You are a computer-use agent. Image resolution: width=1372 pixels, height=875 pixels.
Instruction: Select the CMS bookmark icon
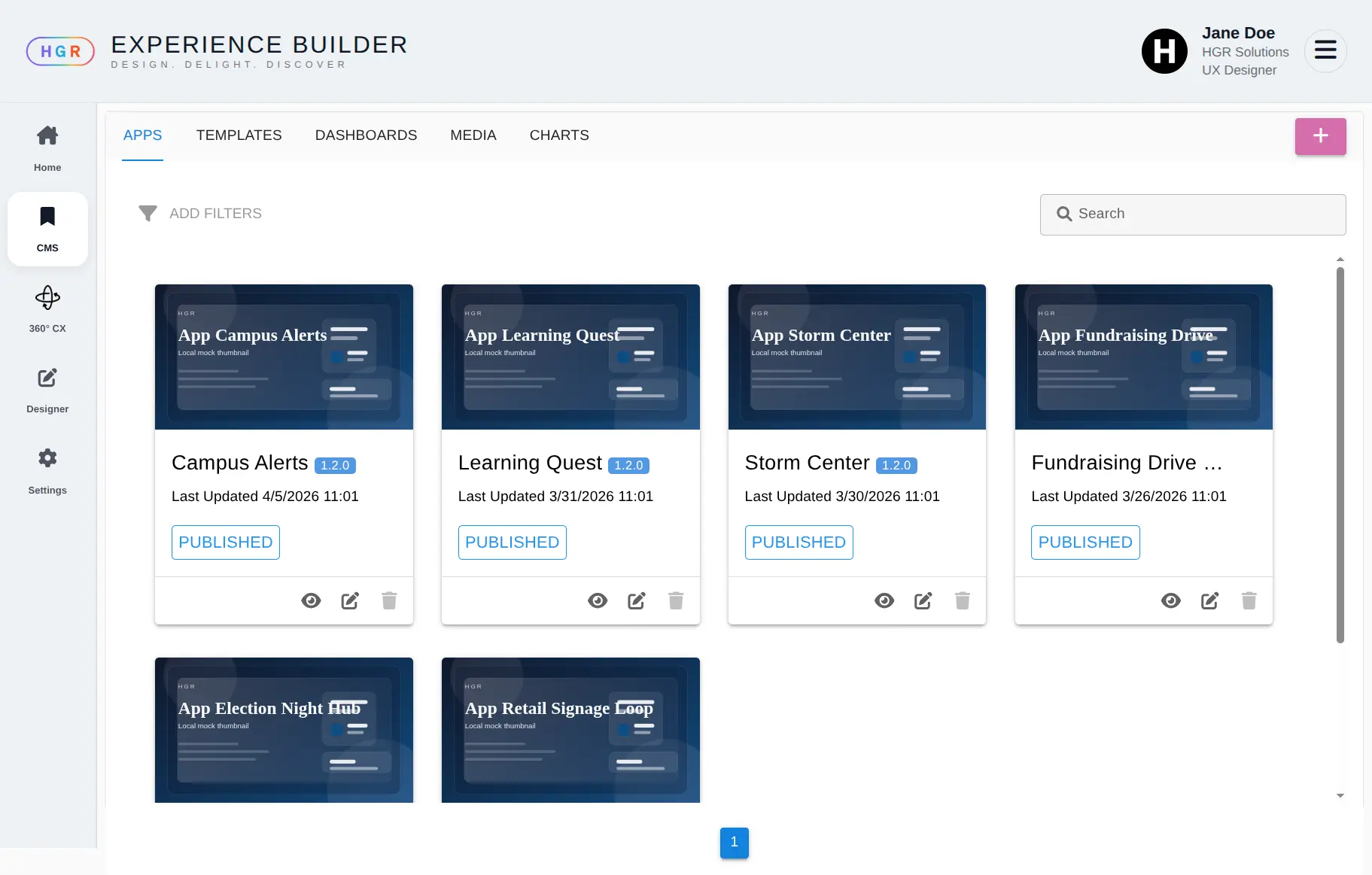(47, 217)
